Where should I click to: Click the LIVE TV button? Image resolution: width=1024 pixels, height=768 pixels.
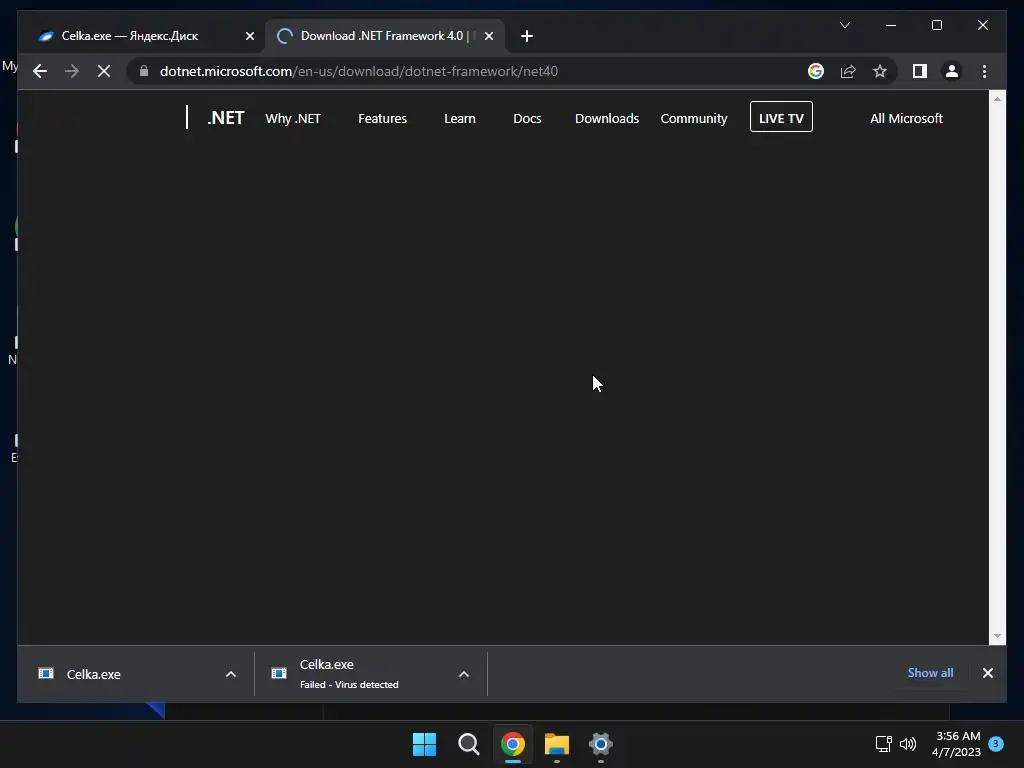(x=781, y=117)
